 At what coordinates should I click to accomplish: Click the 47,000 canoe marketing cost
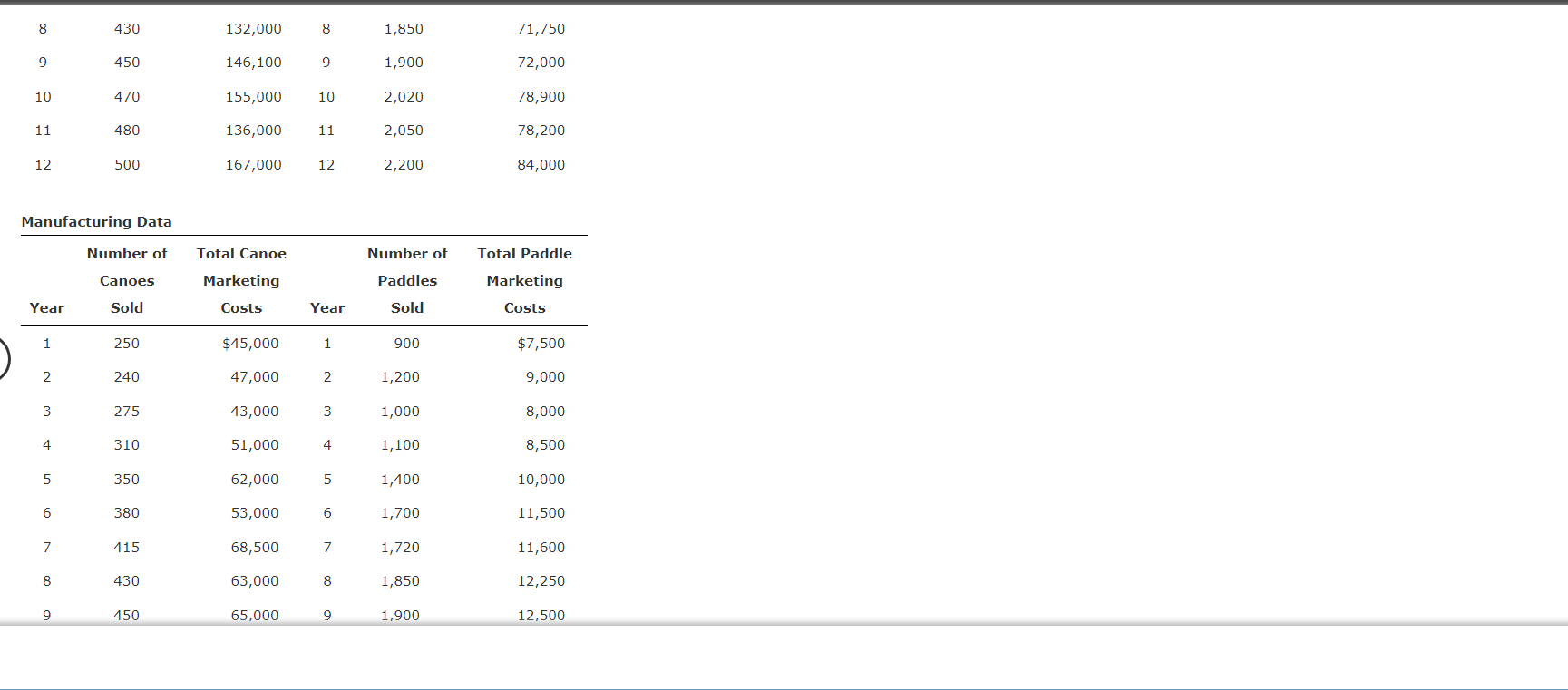(x=255, y=377)
